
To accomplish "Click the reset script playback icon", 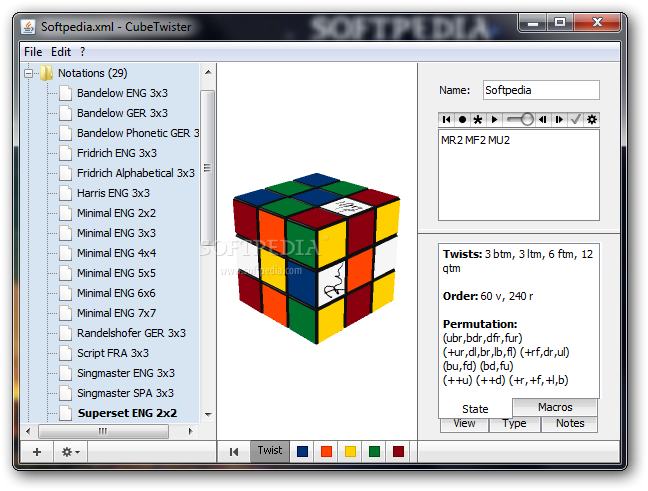I will click(x=446, y=119).
